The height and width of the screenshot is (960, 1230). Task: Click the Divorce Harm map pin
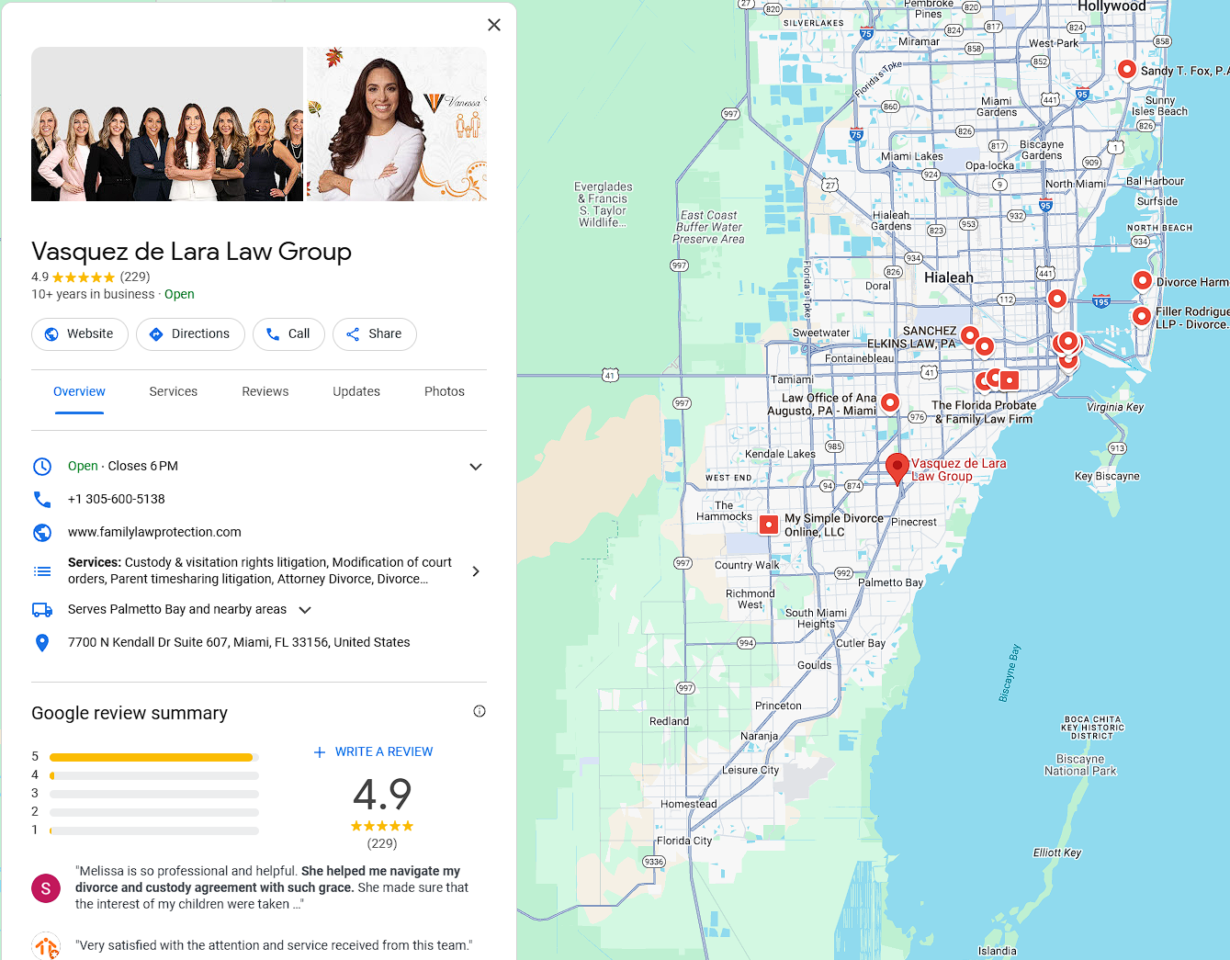(1142, 281)
